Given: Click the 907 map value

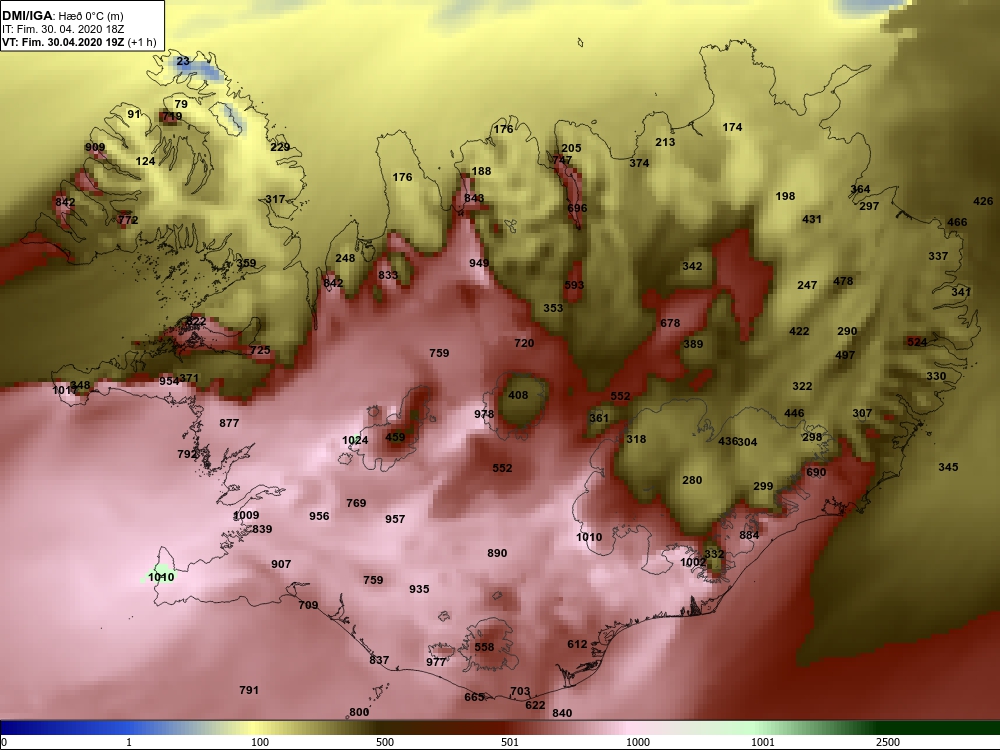Looking at the screenshot, I should coord(281,564).
